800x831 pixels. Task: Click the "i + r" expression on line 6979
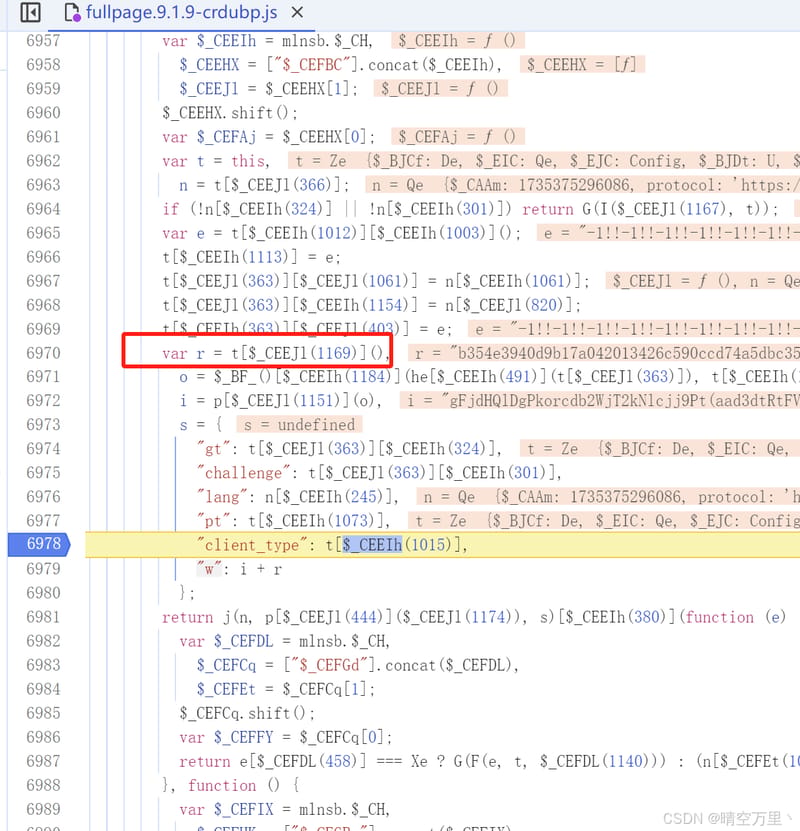click(260, 569)
